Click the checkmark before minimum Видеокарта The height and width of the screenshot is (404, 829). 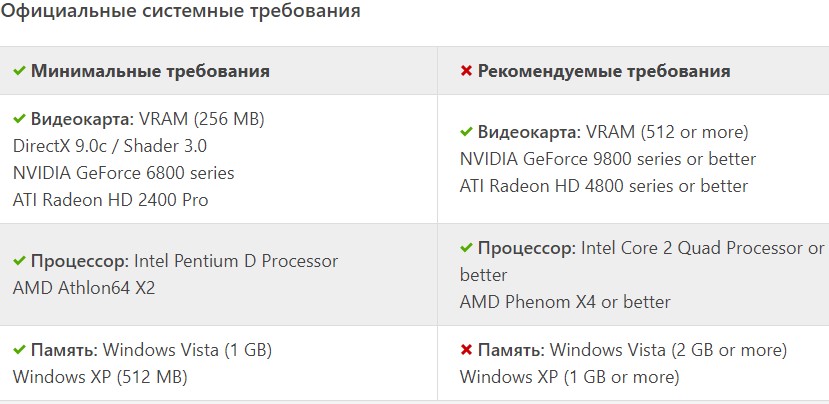point(20,119)
